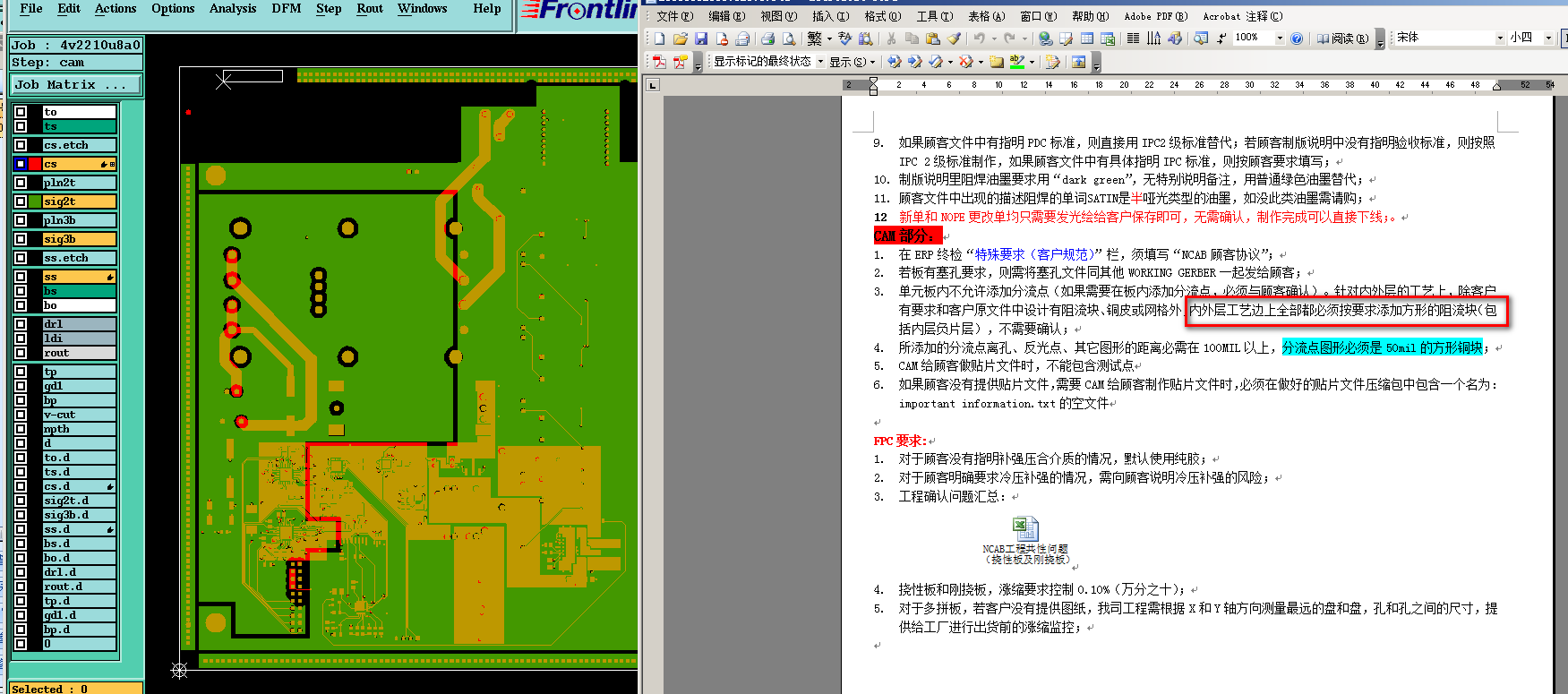
Task: Toggle the checkbox for layer to
Action: tap(21, 112)
